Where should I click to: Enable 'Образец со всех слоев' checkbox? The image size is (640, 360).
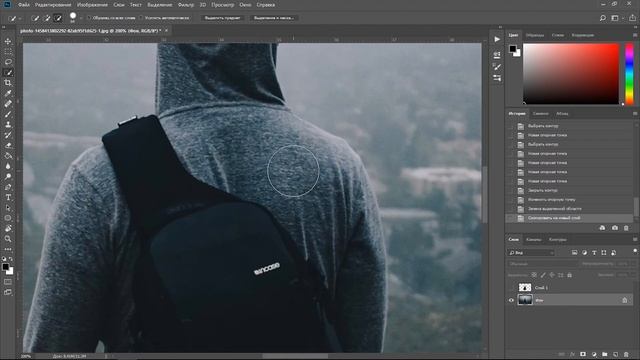(89, 18)
